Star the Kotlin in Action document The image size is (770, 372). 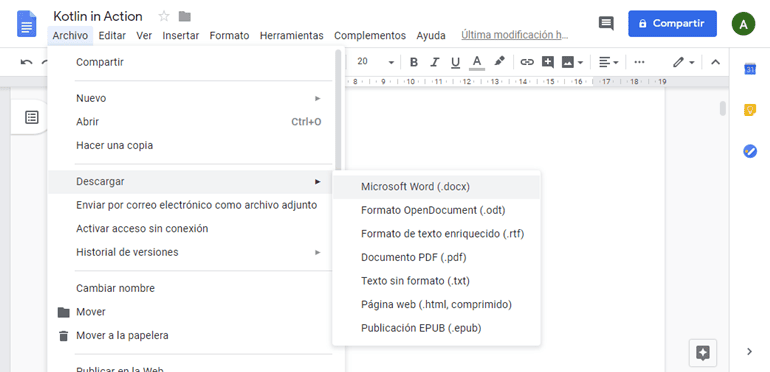tap(164, 17)
